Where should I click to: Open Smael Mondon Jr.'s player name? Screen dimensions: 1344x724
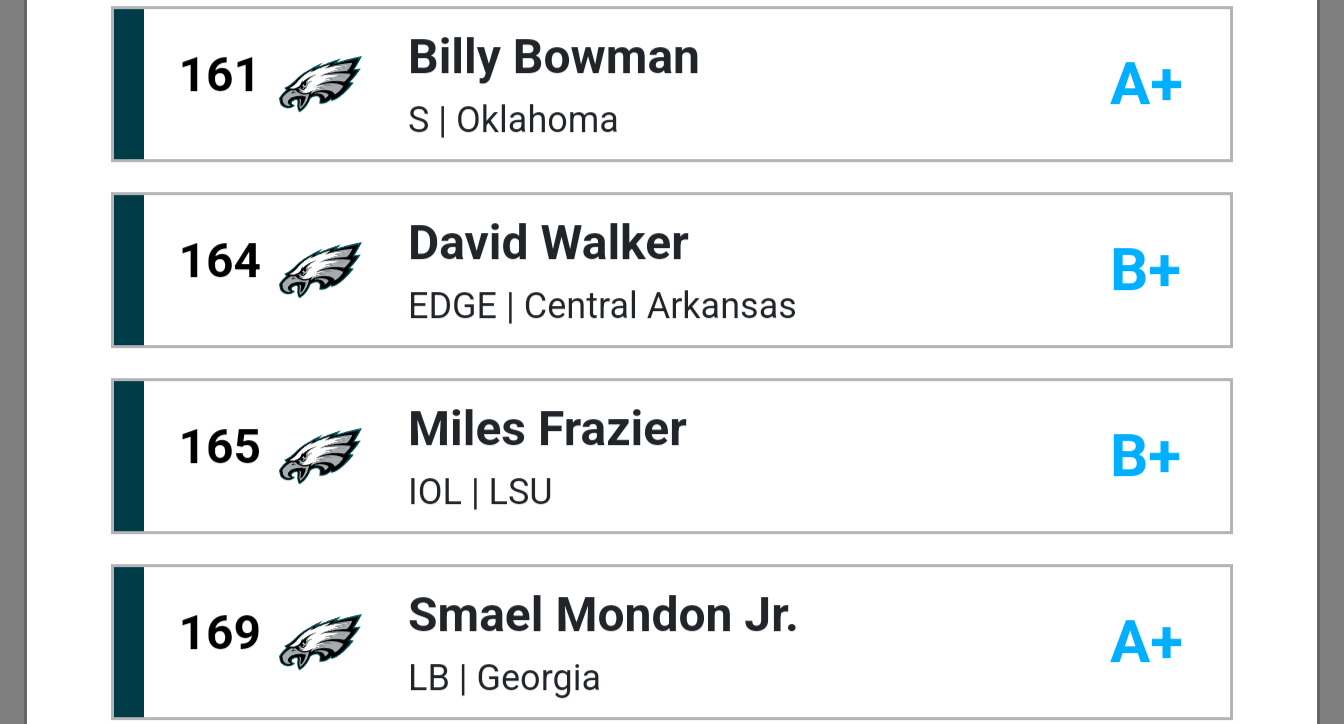pos(602,615)
